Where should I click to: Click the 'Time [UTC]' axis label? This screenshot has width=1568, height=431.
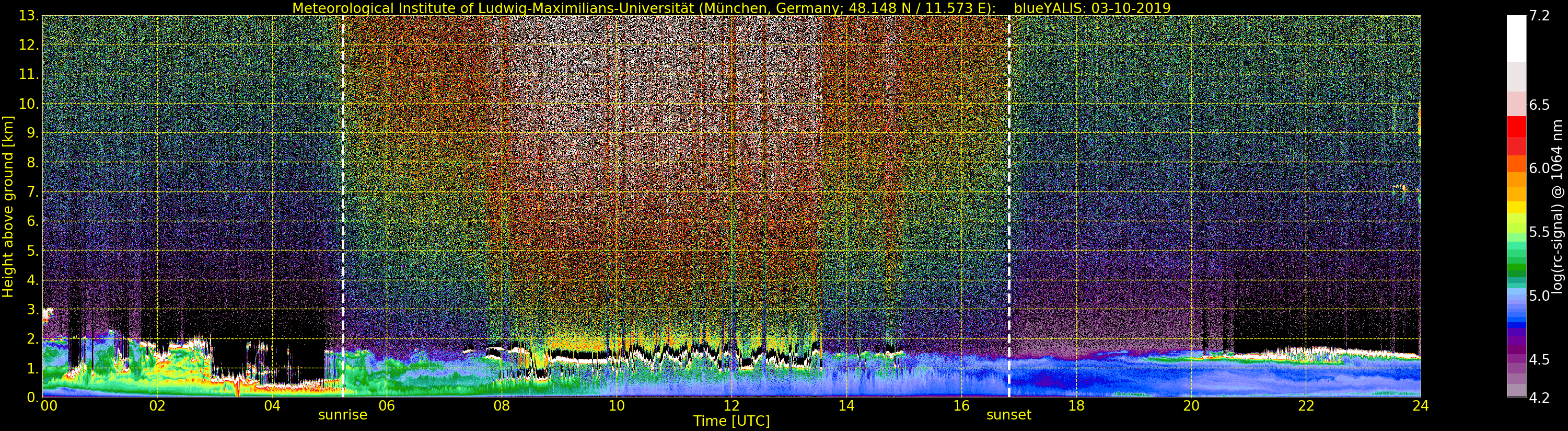point(731,421)
